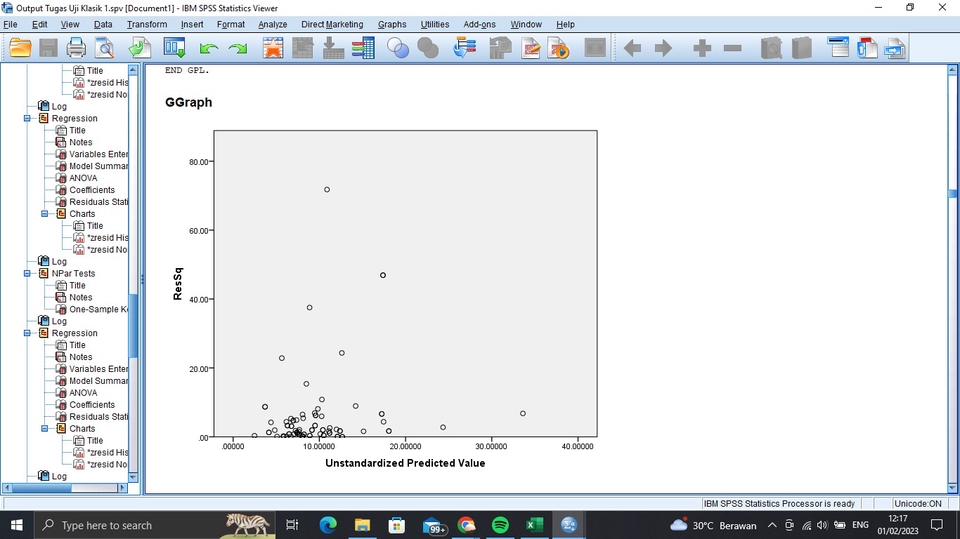
Task: Collapse the NPar Tests outline node
Action: (27, 273)
